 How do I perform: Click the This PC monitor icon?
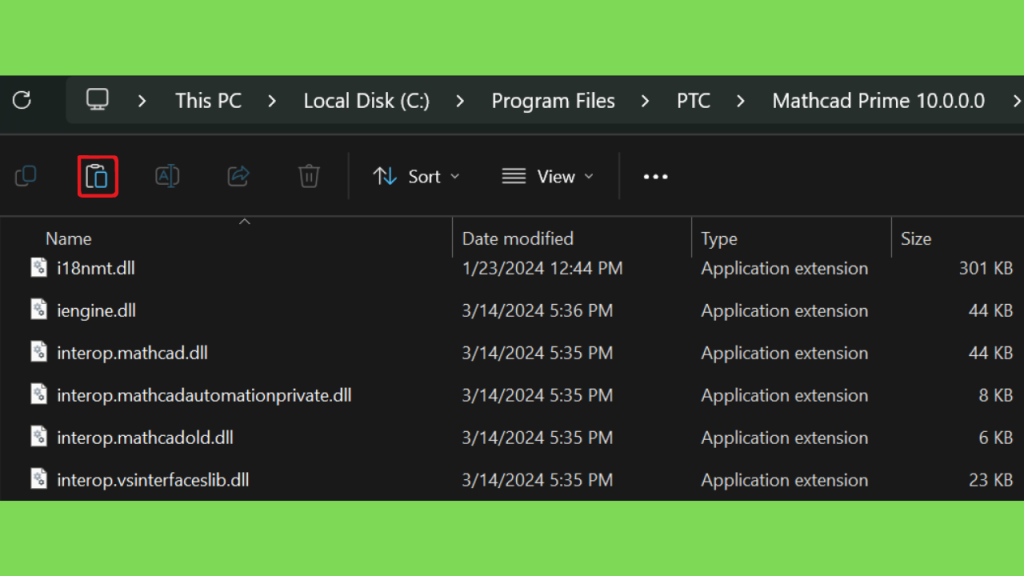[97, 100]
